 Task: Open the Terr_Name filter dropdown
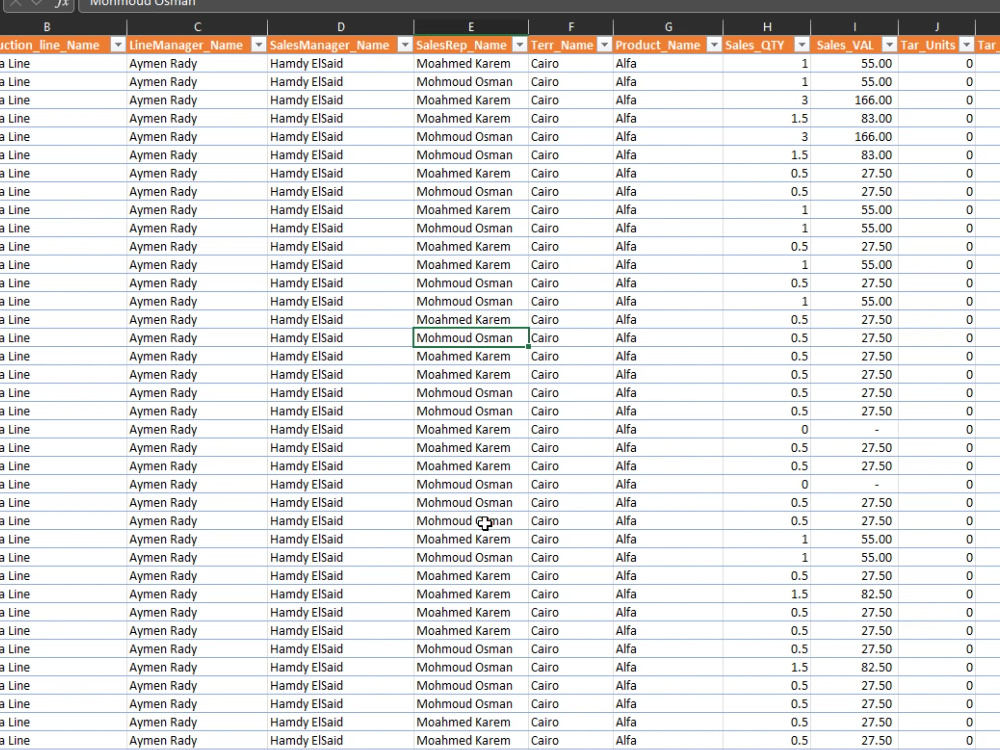click(604, 45)
